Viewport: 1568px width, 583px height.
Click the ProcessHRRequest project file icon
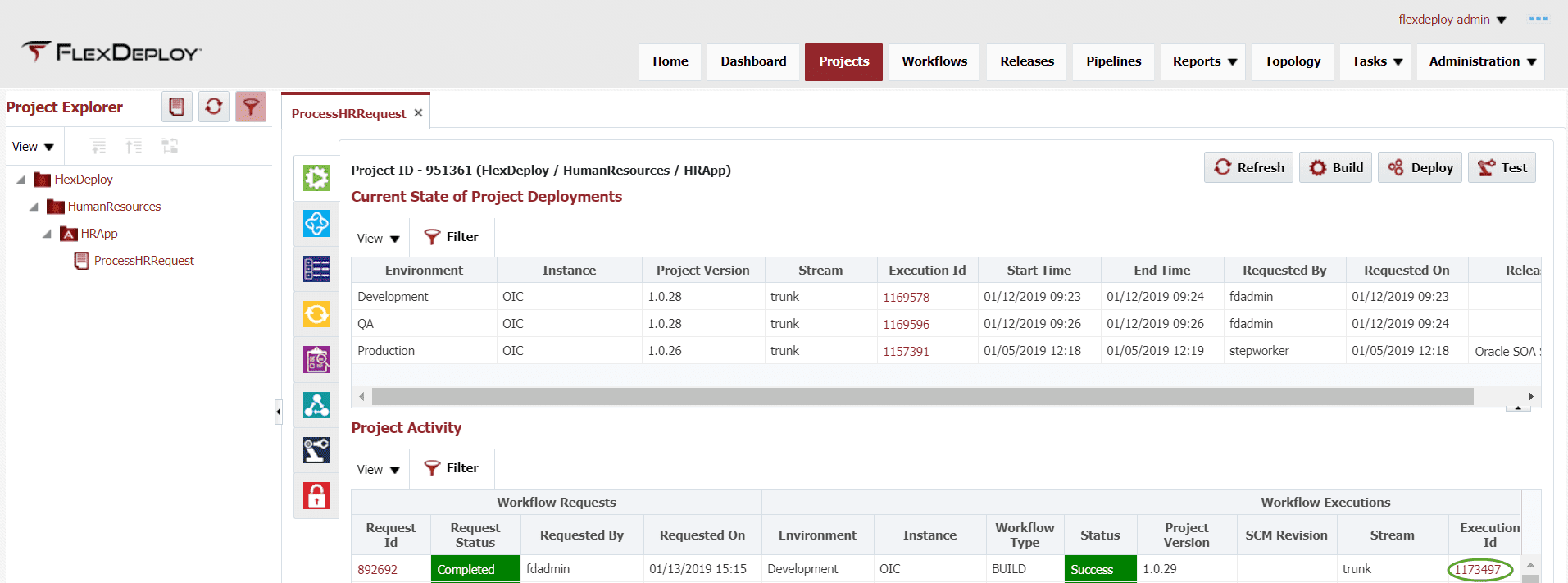click(x=82, y=261)
